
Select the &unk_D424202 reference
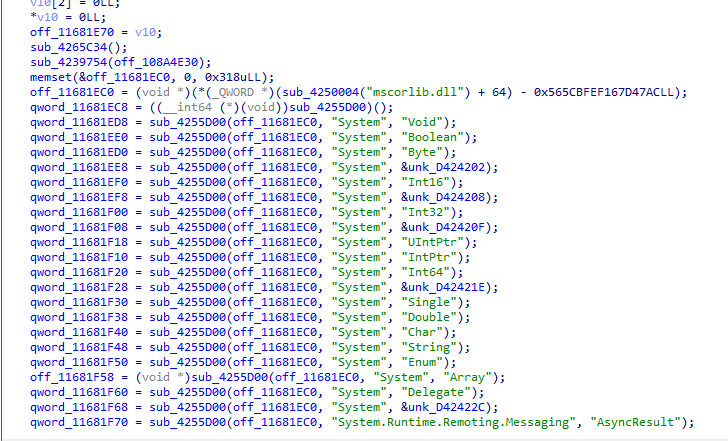[x=442, y=167]
